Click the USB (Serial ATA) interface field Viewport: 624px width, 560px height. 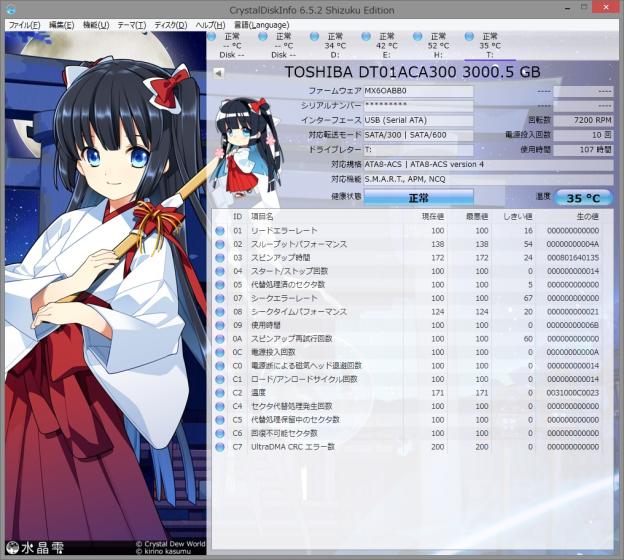coord(419,120)
